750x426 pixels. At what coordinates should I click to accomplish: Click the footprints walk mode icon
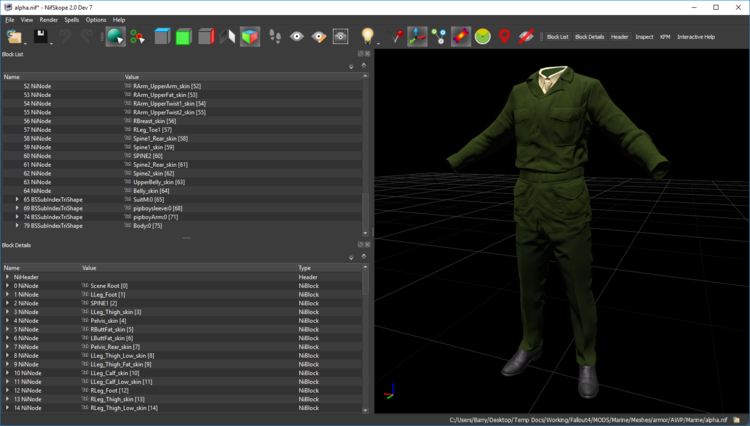(275, 37)
